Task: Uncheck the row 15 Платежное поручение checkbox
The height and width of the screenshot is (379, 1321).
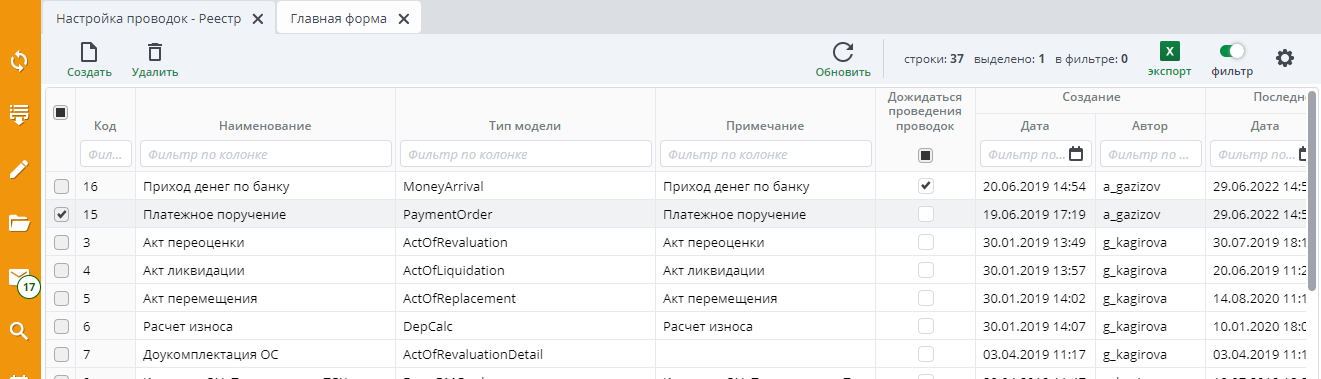Action: [61, 214]
